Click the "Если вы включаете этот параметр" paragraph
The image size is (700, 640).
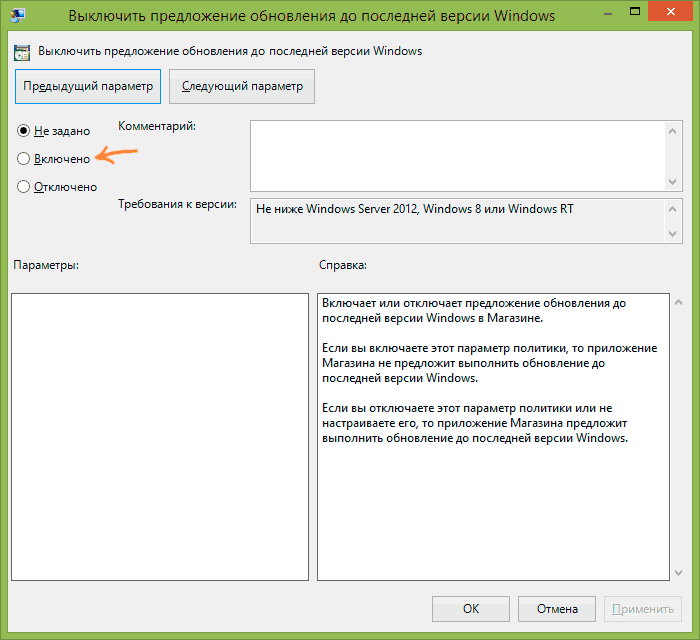click(490, 363)
